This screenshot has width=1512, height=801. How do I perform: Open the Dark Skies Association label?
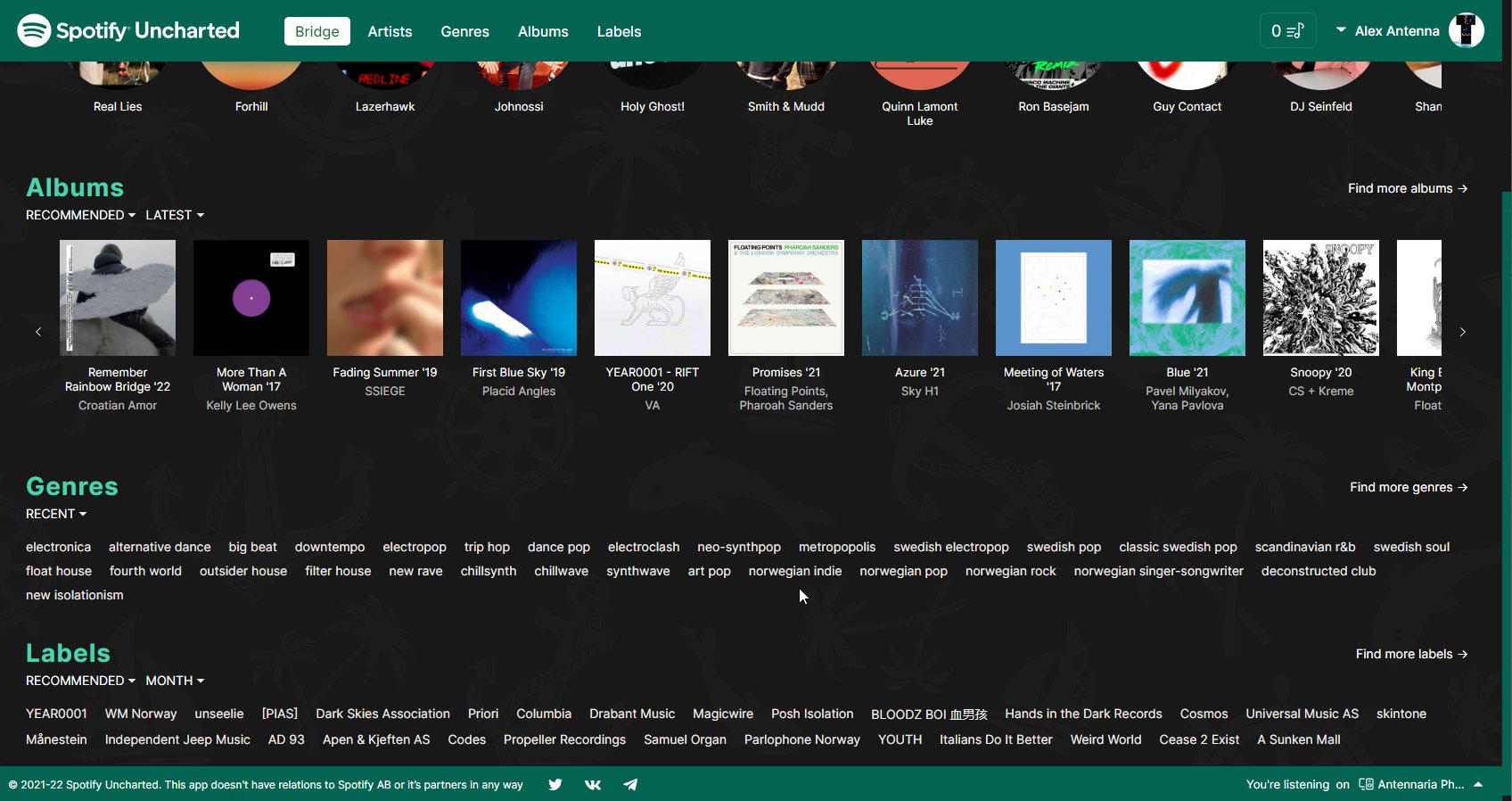pyautogui.click(x=383, y=714)
